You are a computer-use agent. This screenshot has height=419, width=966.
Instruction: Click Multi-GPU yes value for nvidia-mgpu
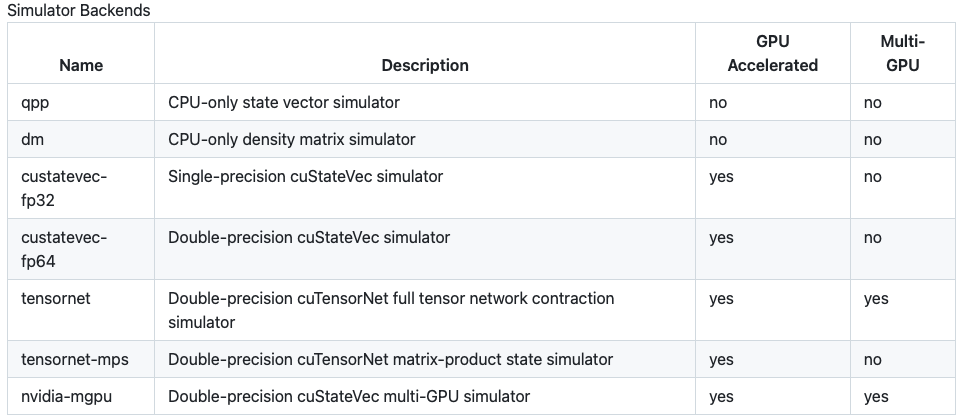[876, 397]
